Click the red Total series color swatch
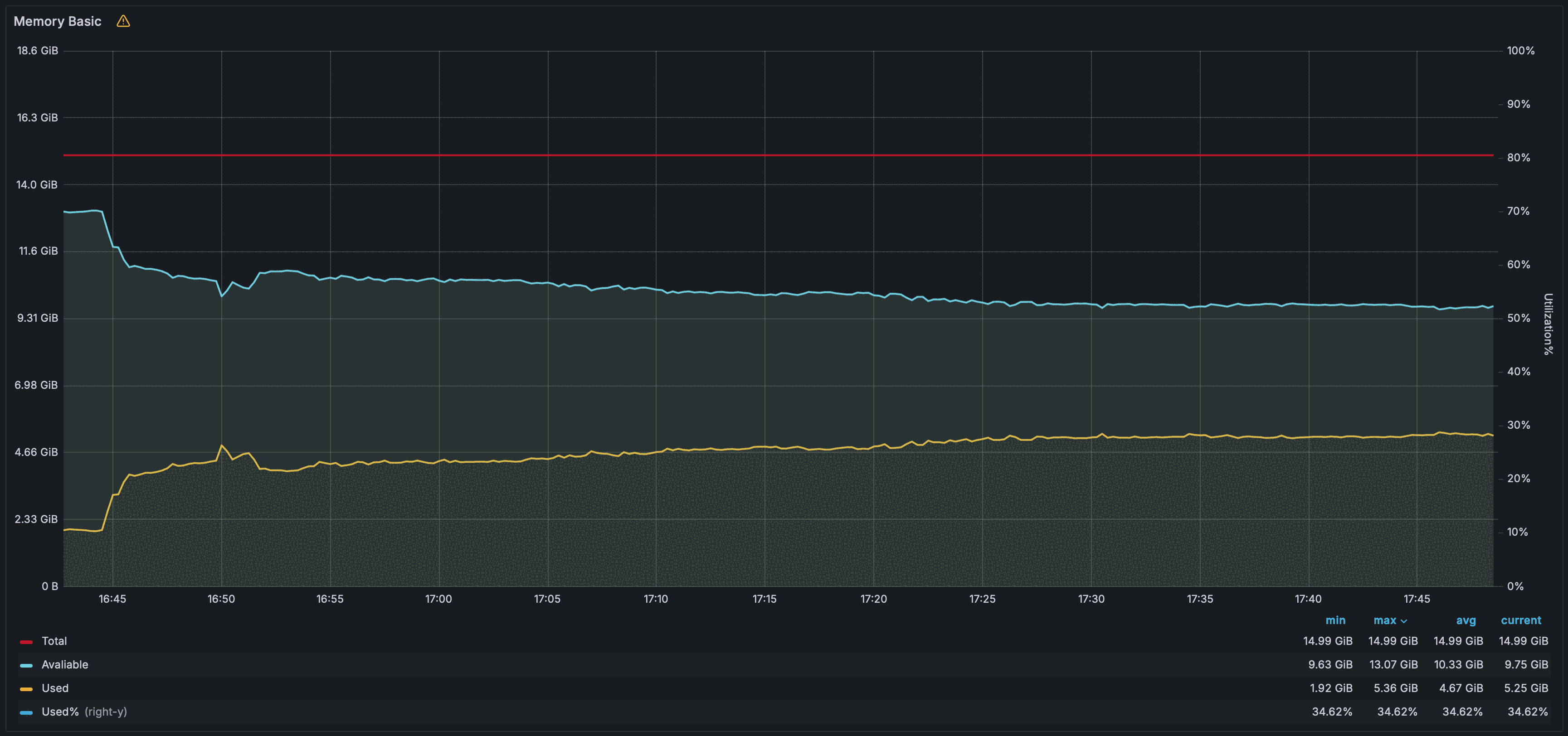Screen dimensions: 1568x736 coord(26,642)
